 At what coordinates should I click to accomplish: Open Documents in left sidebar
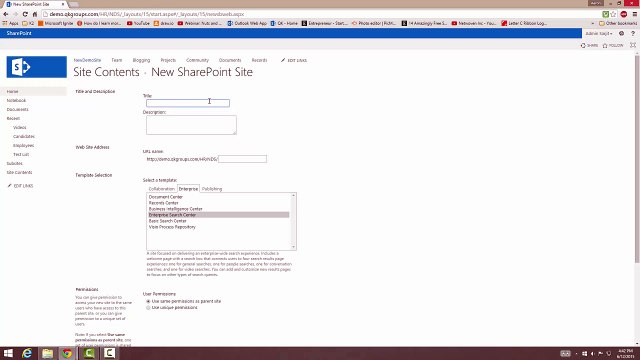click(x=18, y=109)
